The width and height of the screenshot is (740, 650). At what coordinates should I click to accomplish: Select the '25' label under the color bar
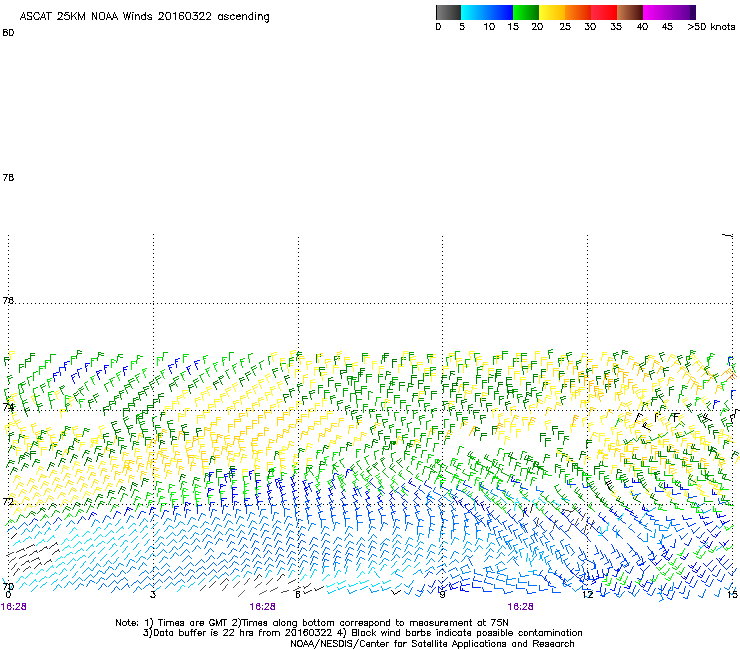coord(565,27)
